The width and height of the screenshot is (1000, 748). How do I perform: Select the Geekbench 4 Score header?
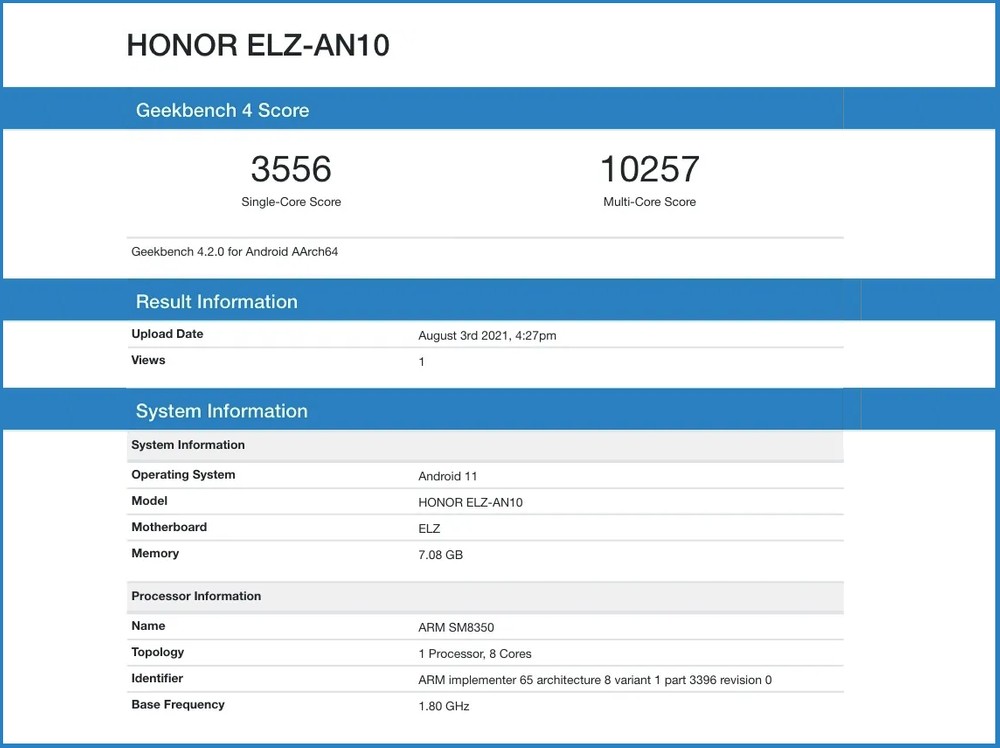point(222,110)
